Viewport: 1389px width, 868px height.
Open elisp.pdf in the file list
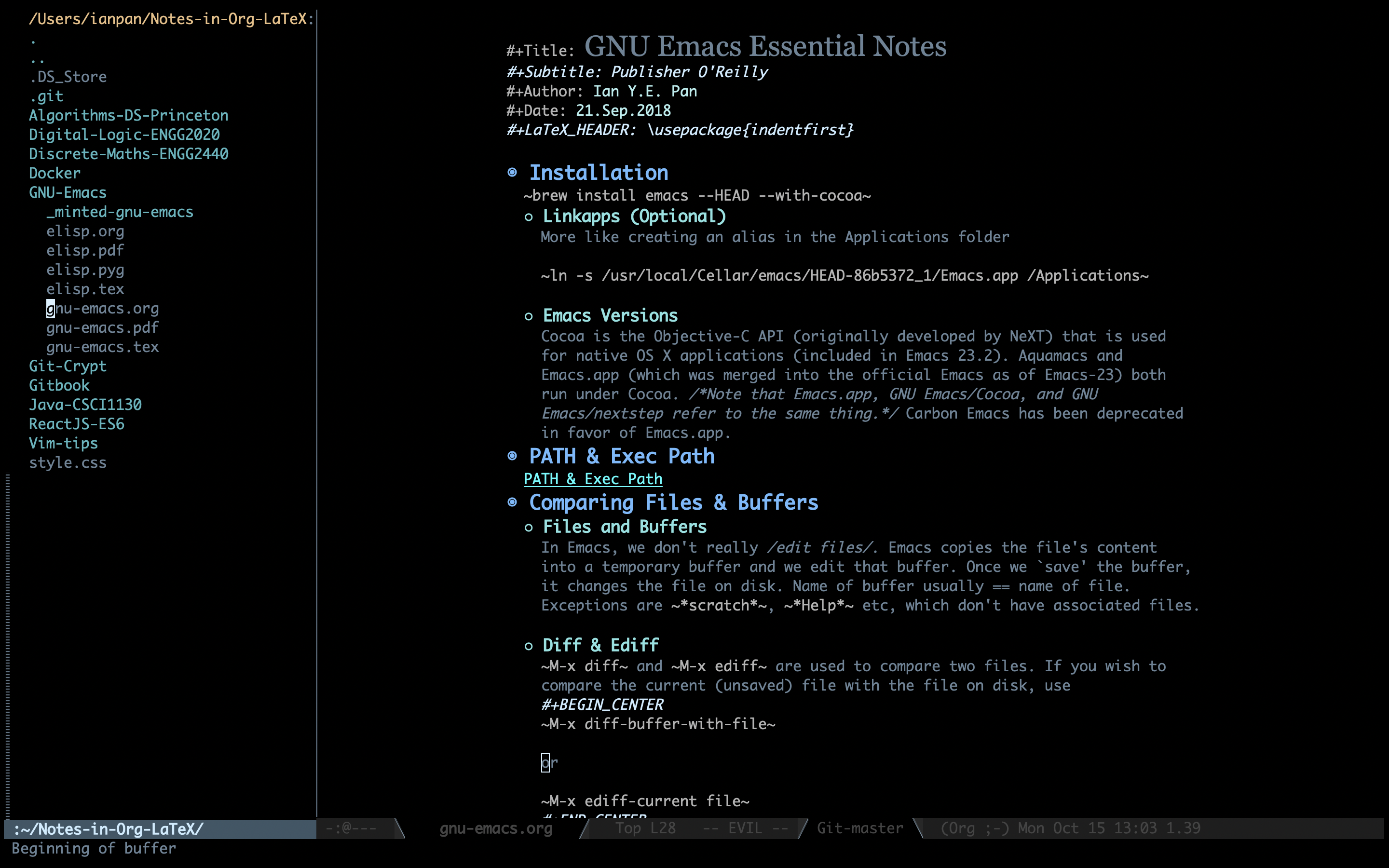tap(85, 250)
